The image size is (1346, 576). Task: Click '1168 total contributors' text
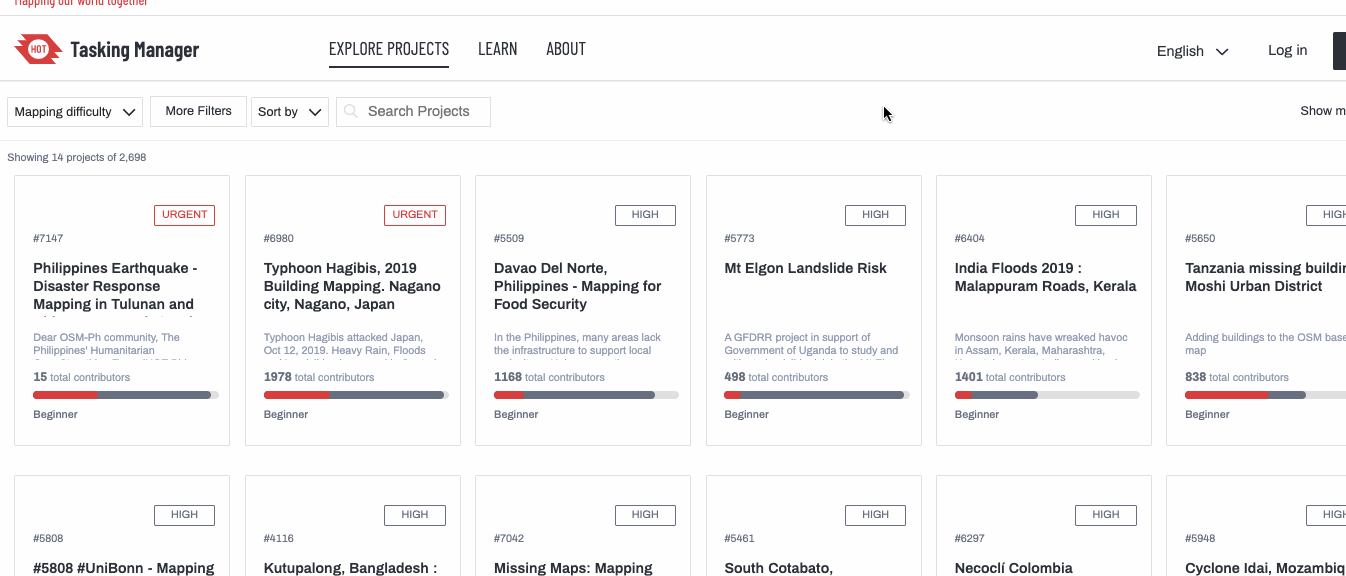click(549, 377)
